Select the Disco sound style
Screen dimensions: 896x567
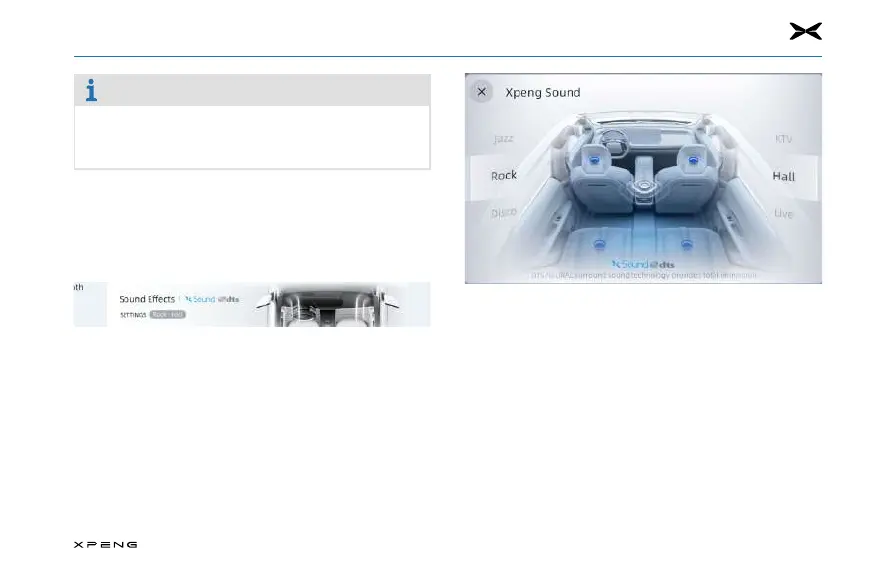tap(503, 213)
